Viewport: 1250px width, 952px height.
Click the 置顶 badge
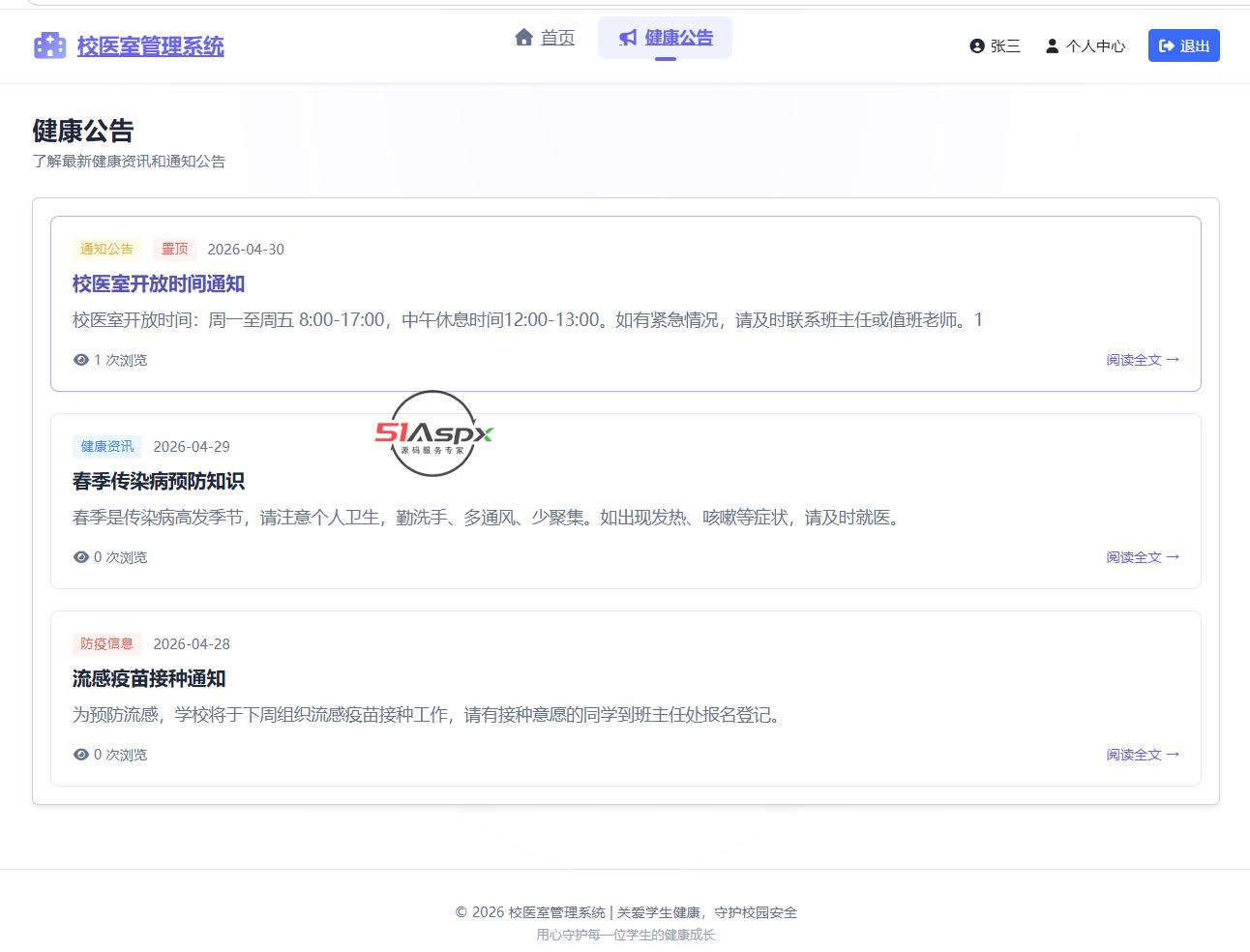click(175, 249)
